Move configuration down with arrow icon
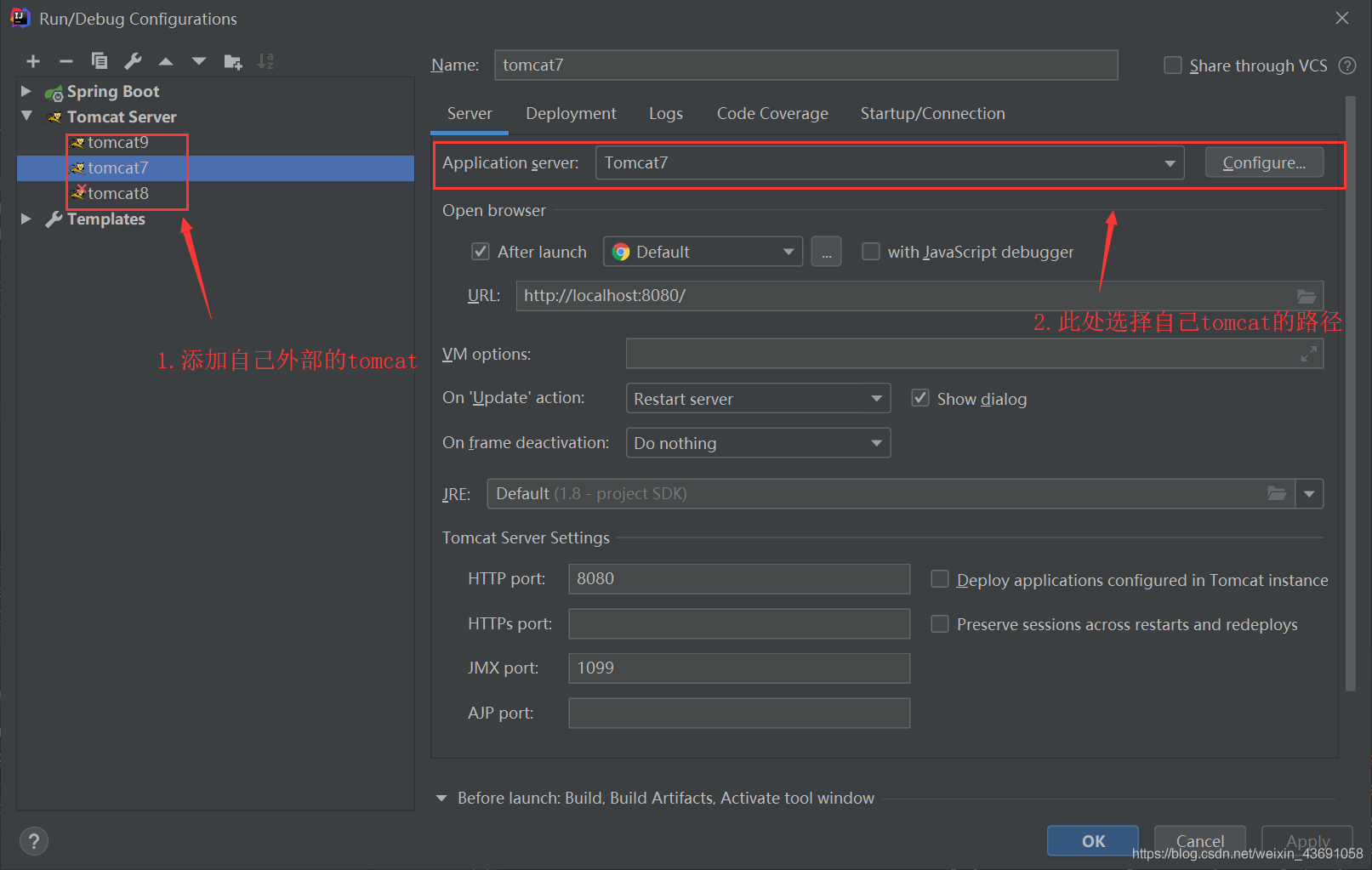The image size is (1372, 870). tap(199, 61)
